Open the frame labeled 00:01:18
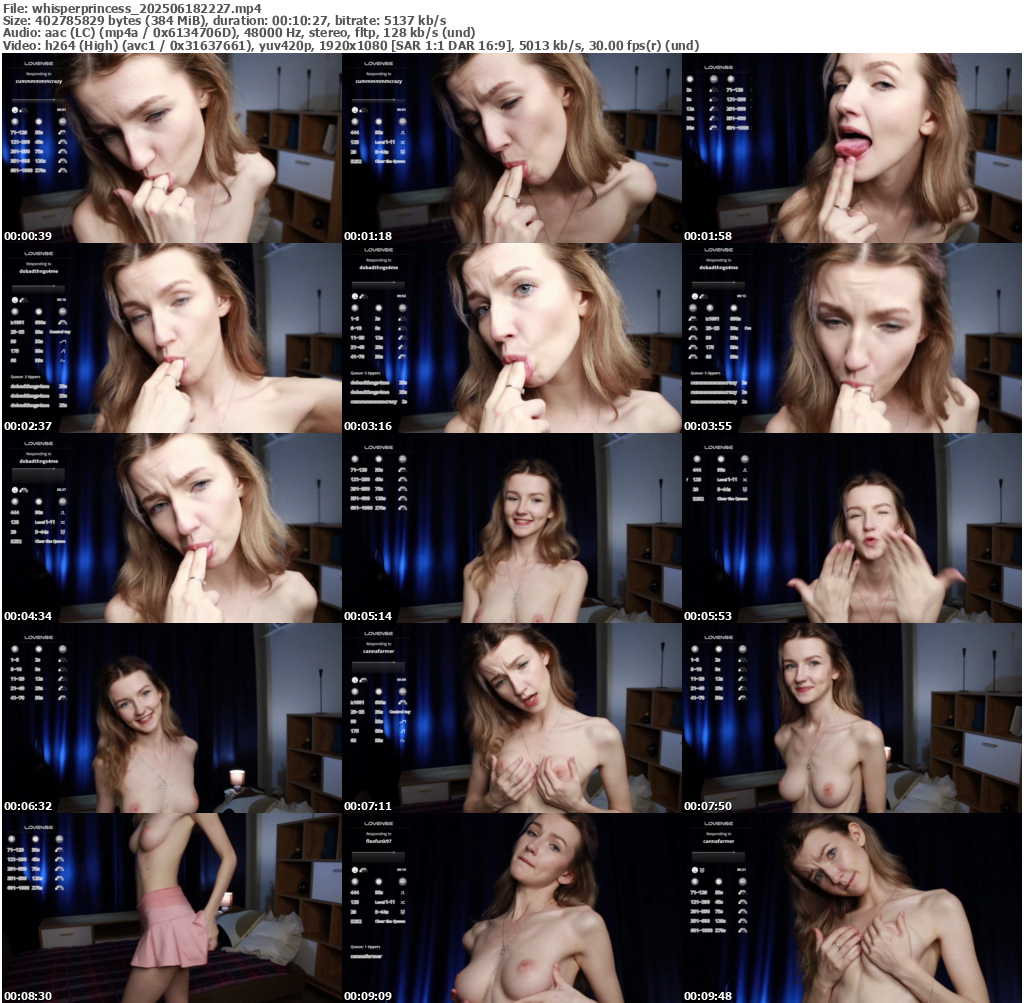The width and height of the screenshot is (1024, 1003). 511,148
